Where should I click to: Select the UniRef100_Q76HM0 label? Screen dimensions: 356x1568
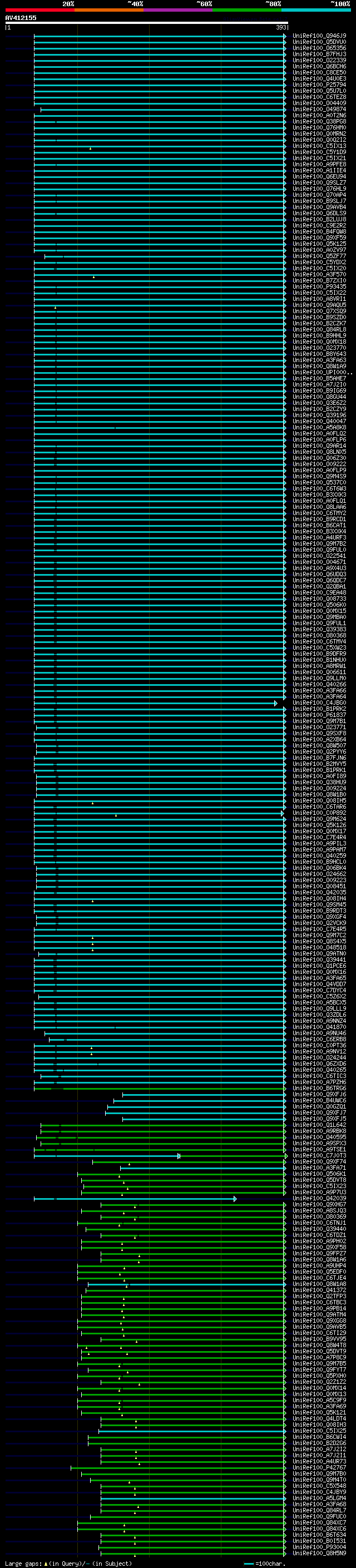(x=319, y=128)
